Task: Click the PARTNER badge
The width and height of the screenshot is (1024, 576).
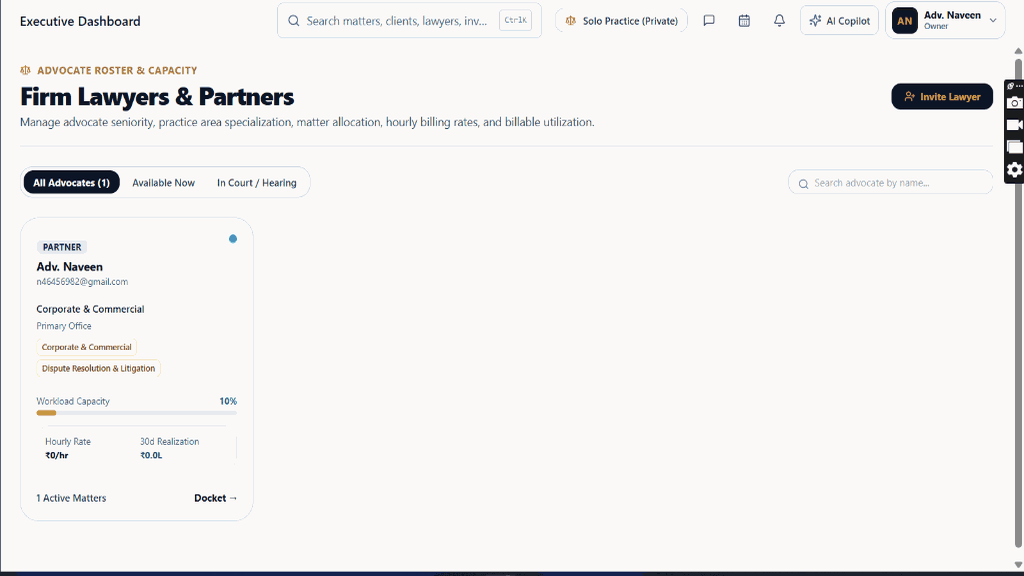Action: pyautogui.click(x=62, y=247)
